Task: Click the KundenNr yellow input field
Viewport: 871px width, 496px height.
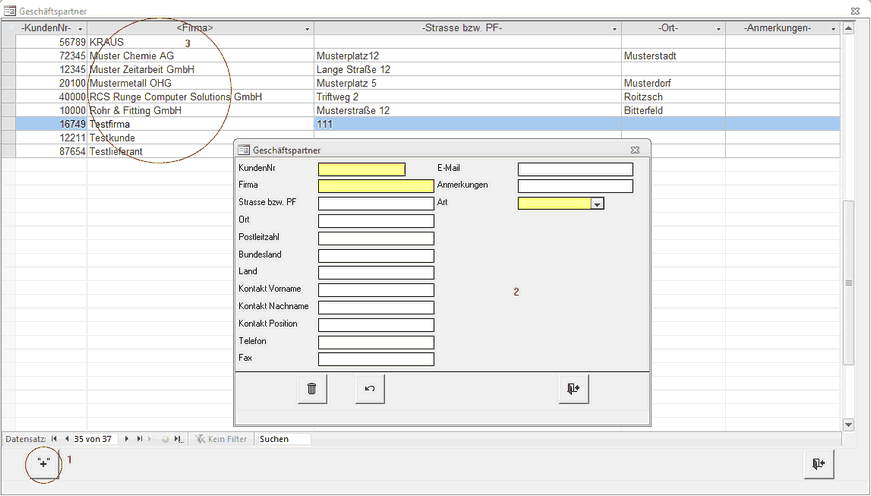Action: (x=362, y=169)
